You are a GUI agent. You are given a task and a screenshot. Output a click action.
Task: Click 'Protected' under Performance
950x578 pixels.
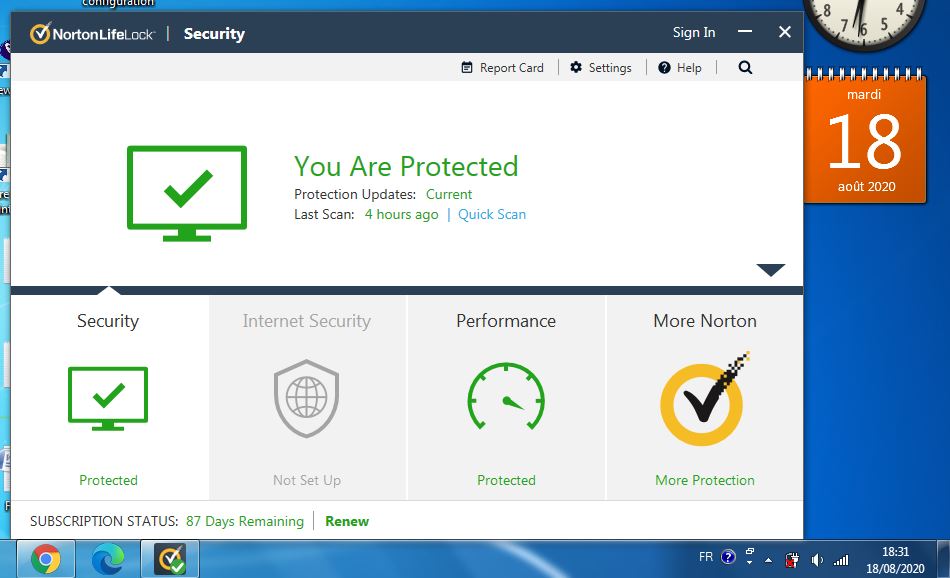pos(506,480)
